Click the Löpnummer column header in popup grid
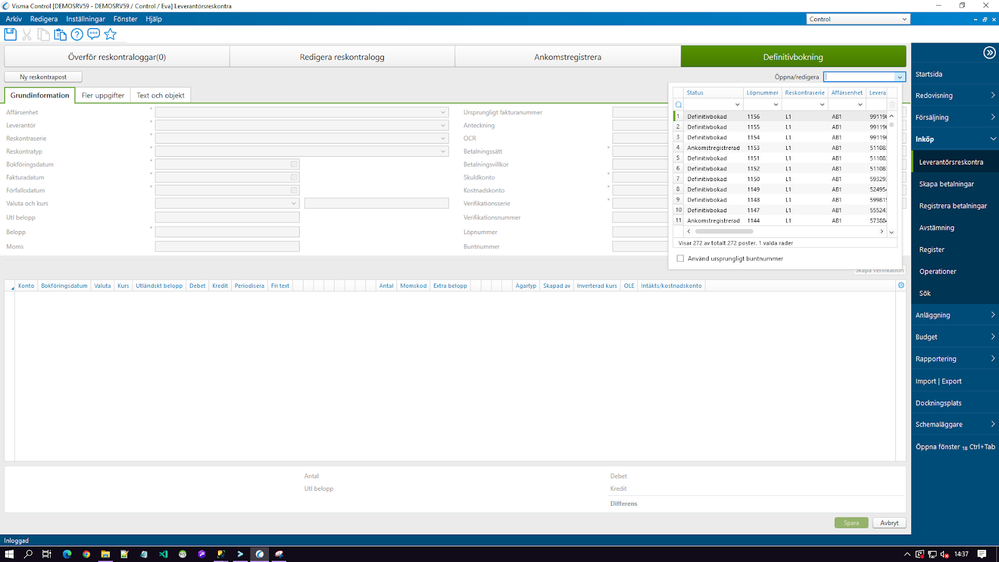999x562 pixels. [x=762, y=93]
